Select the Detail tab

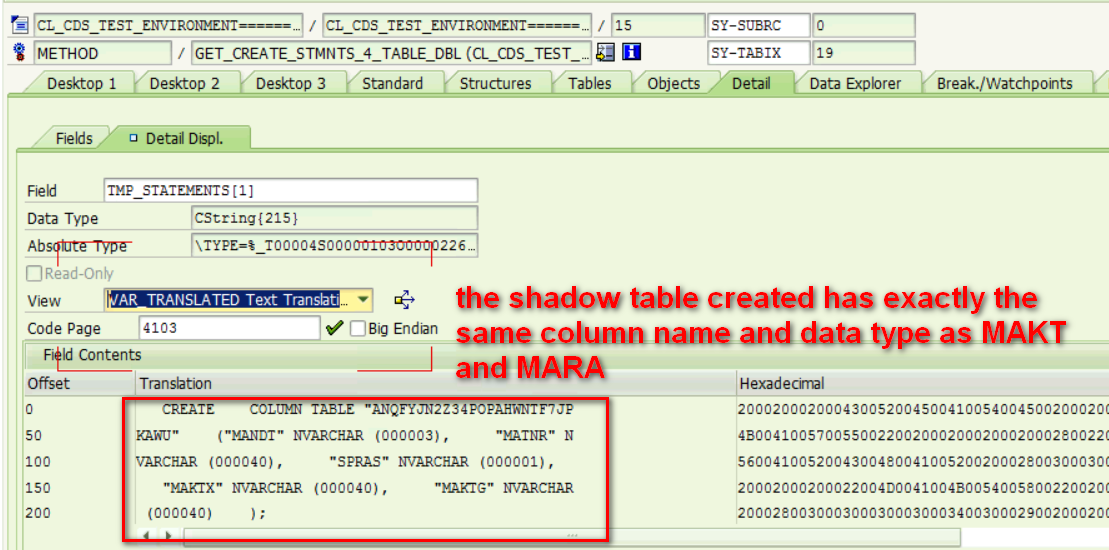tap(751, 83)
